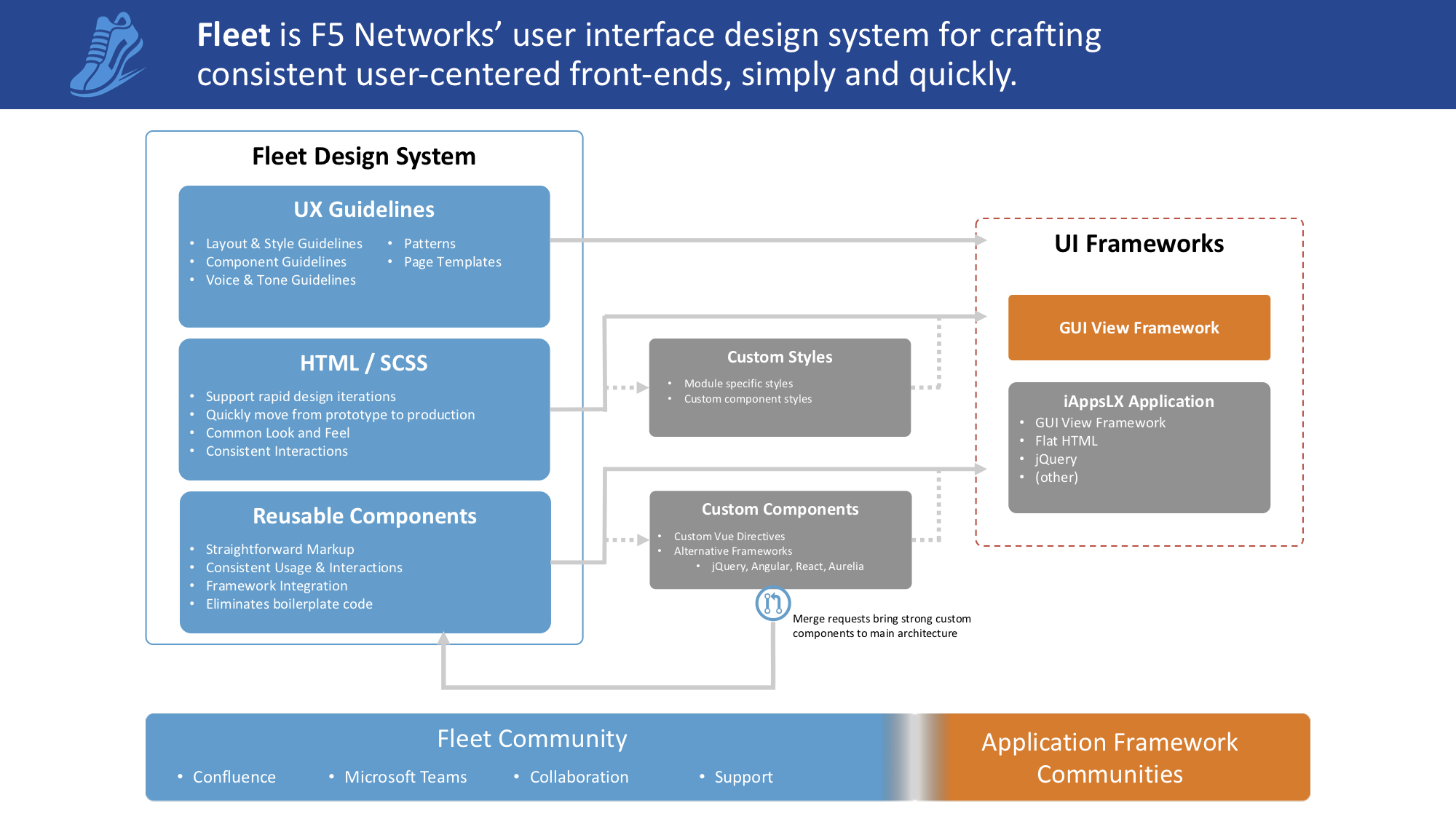Click Framework Integration bullet
This screenshot has height=819, width=1456.
coord(277,585)
